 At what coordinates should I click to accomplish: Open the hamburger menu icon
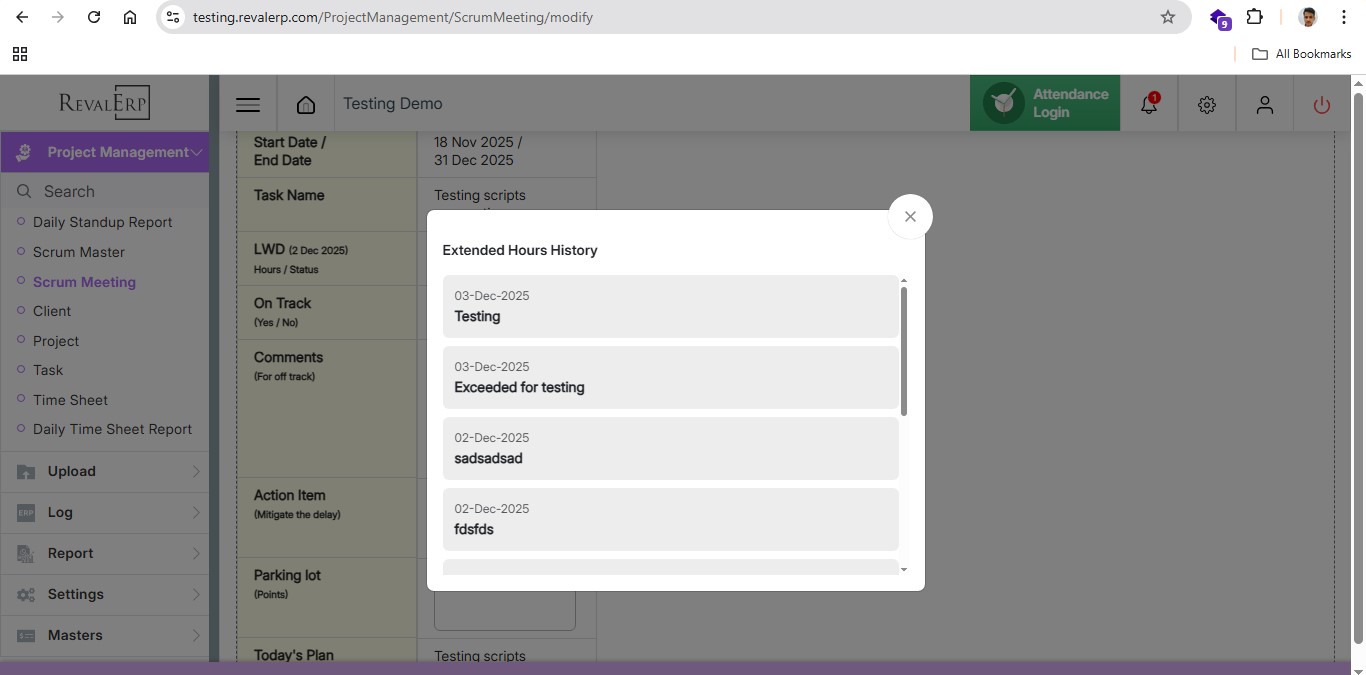point(248,104)
